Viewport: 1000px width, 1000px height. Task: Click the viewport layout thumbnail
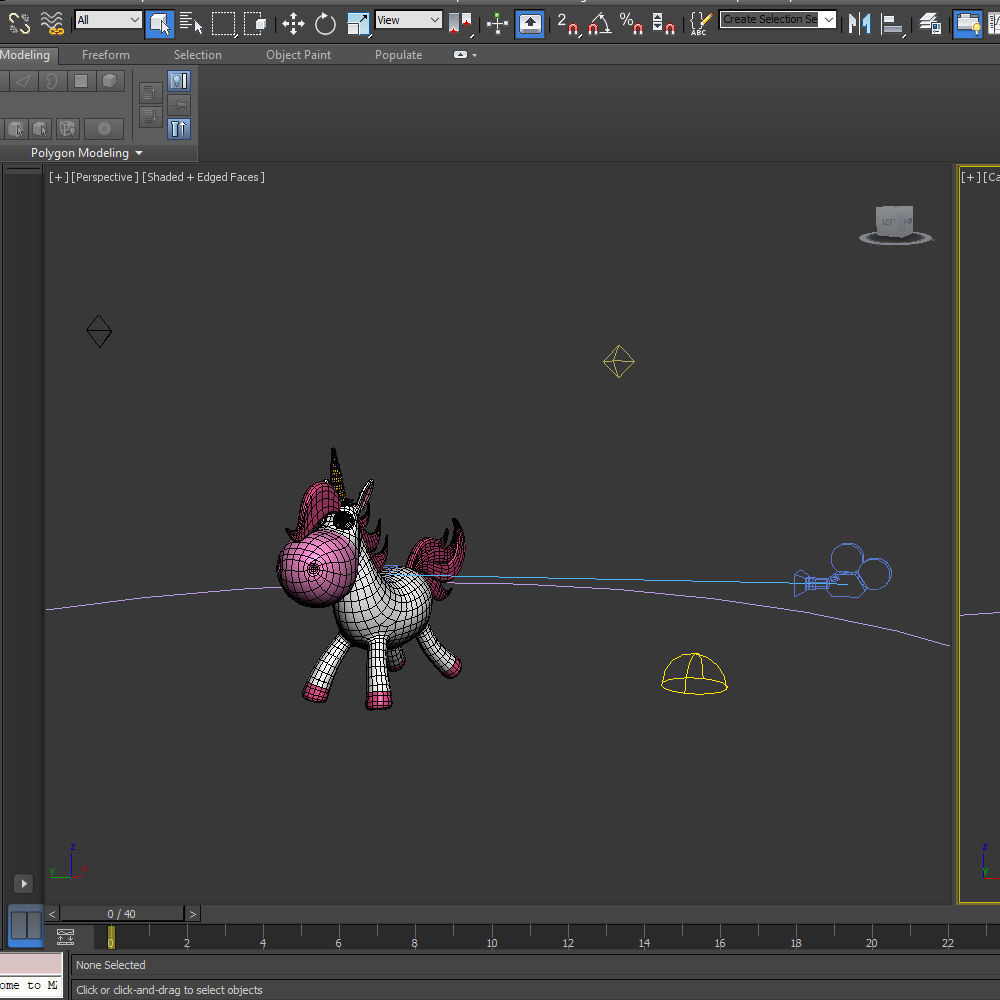[x=26, y=925]
